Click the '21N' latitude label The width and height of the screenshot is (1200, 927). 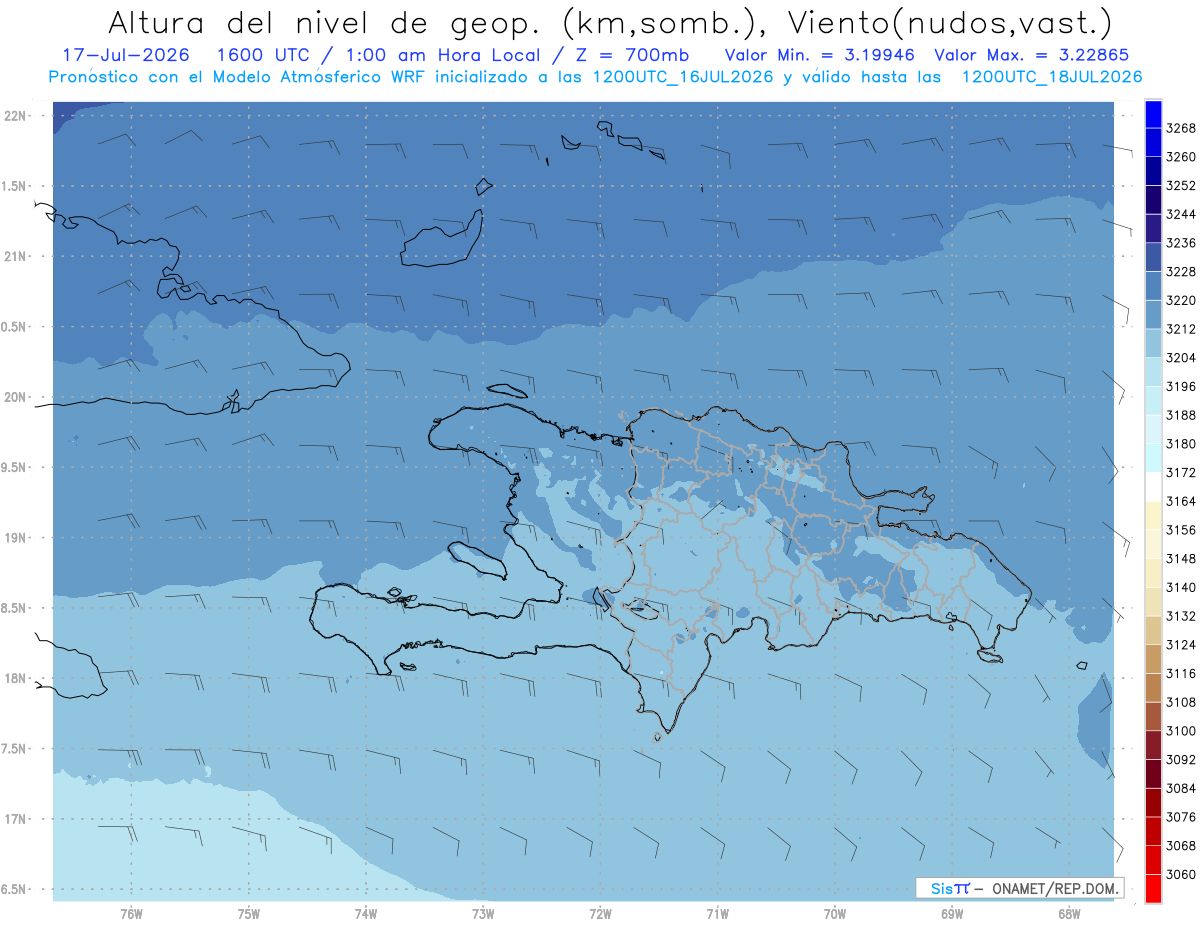[x=14, y=256]
